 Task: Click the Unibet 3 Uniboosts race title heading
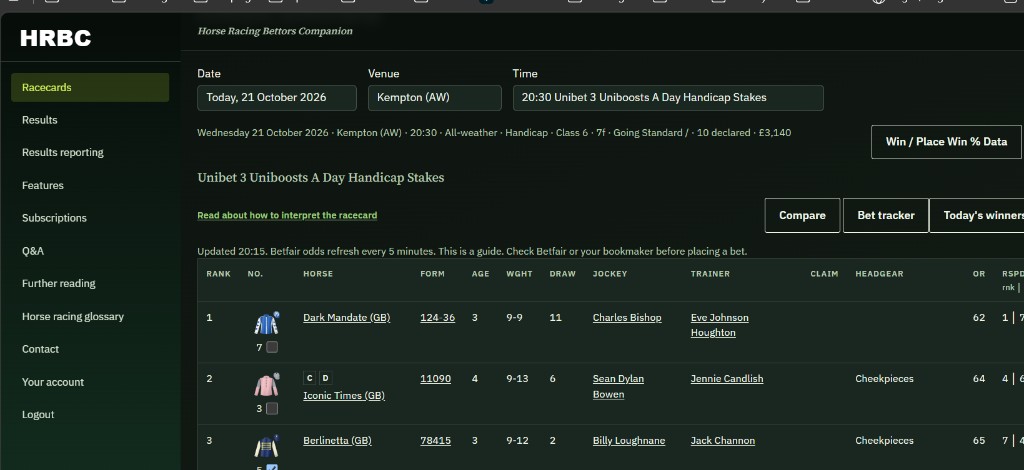click(x=321, y=178)
